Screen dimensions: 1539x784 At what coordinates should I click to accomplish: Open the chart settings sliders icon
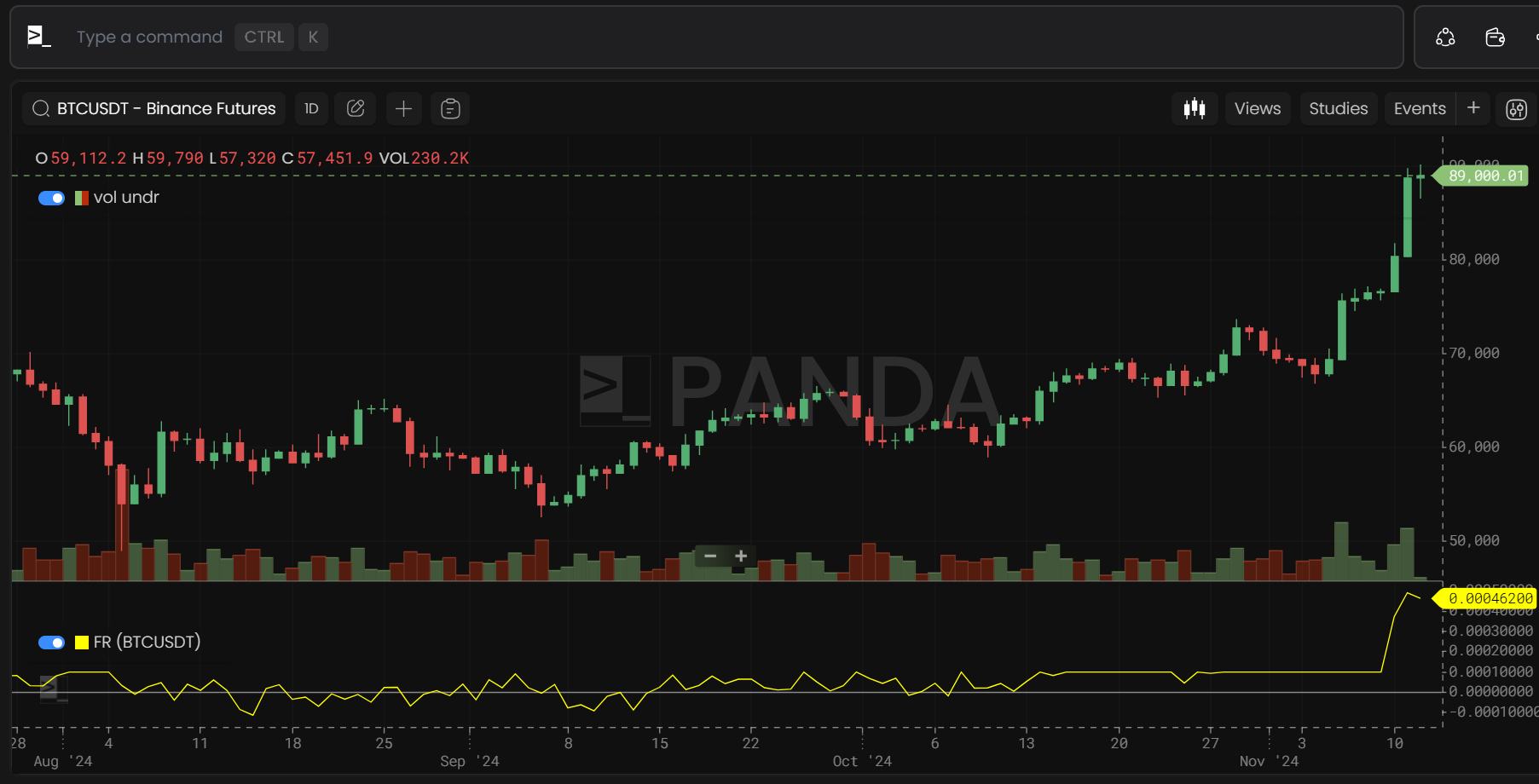click(x=1516, y=109)
